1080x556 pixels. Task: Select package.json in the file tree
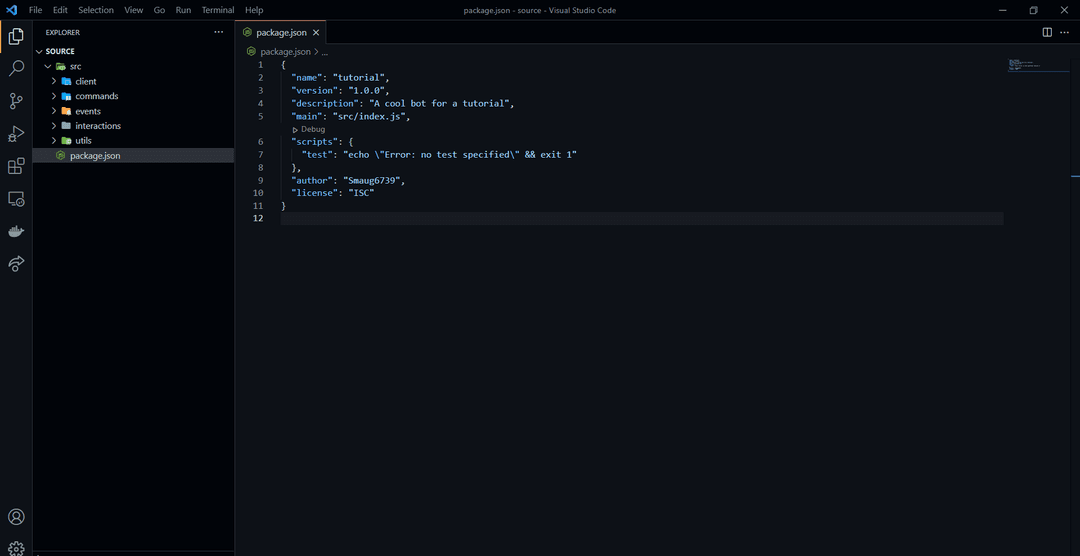click(x=134, y=156)
